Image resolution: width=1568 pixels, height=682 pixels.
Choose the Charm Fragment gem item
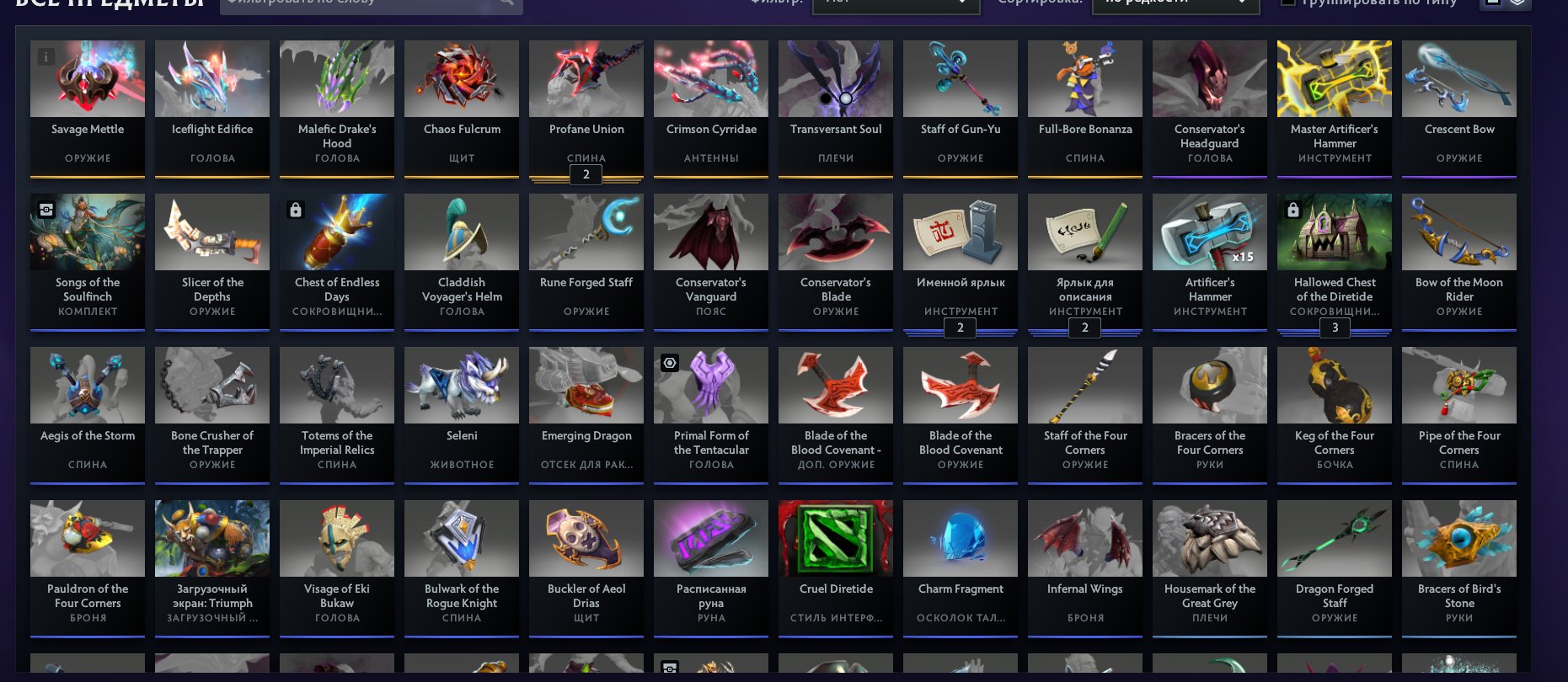[x=961, y=568]
